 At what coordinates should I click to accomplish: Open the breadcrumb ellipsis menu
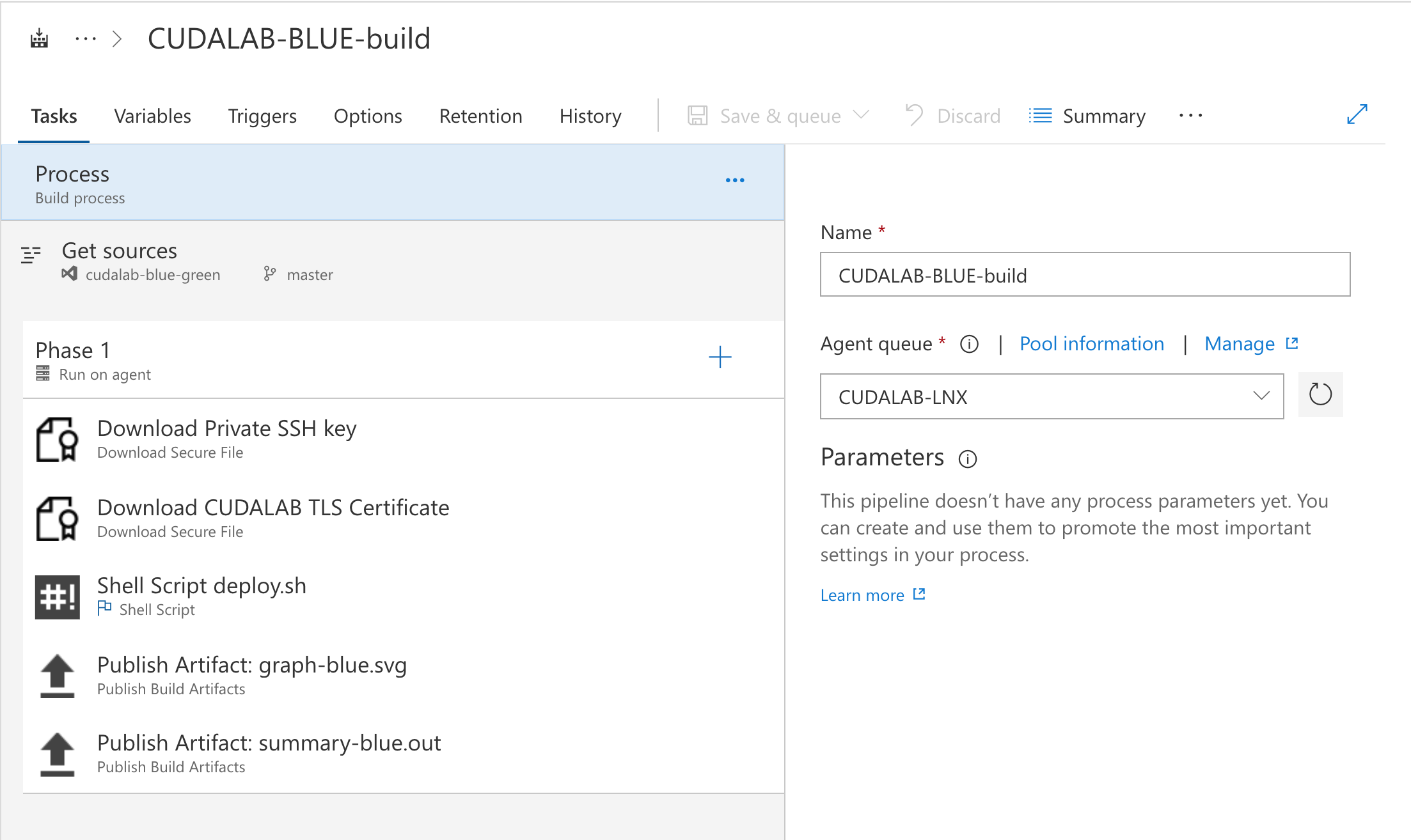[x=85, y=39]
